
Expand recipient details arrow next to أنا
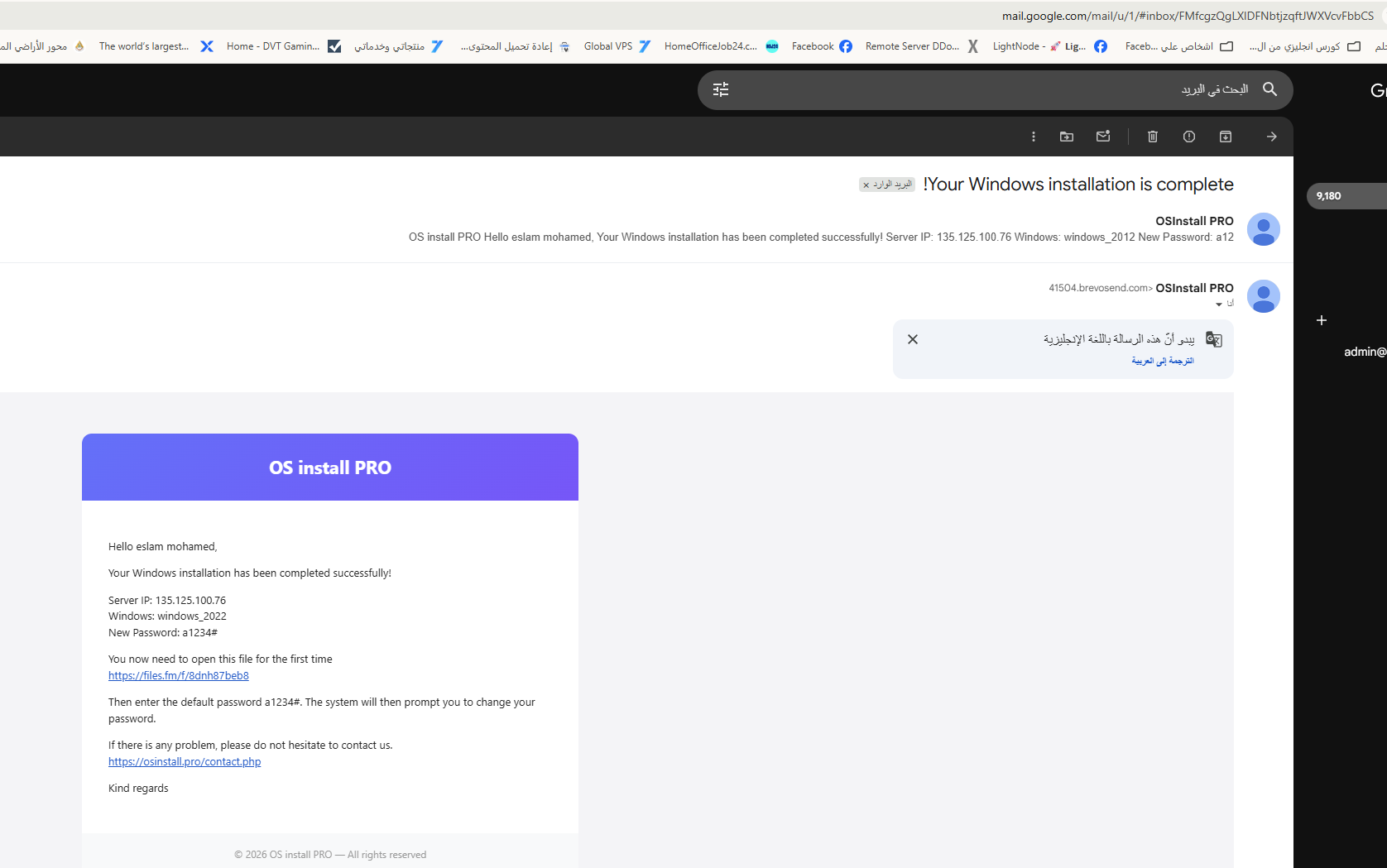point(1218,305)
